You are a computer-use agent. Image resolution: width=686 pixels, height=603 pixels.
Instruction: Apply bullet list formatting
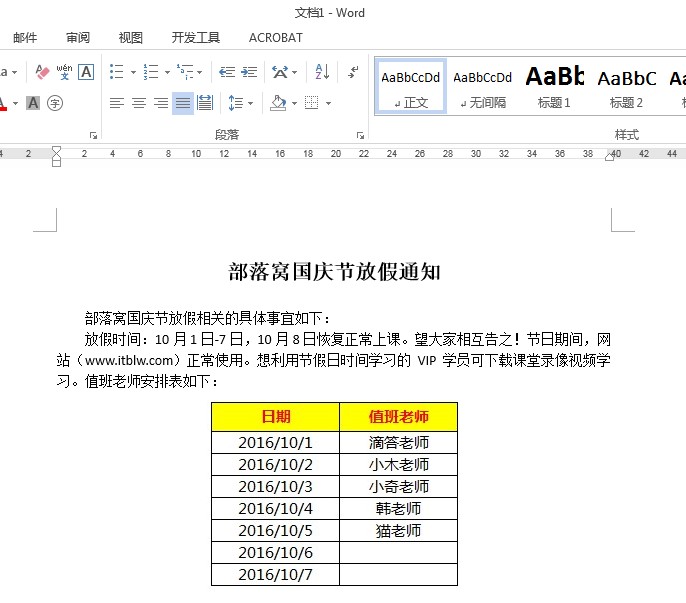coord(116,71)
